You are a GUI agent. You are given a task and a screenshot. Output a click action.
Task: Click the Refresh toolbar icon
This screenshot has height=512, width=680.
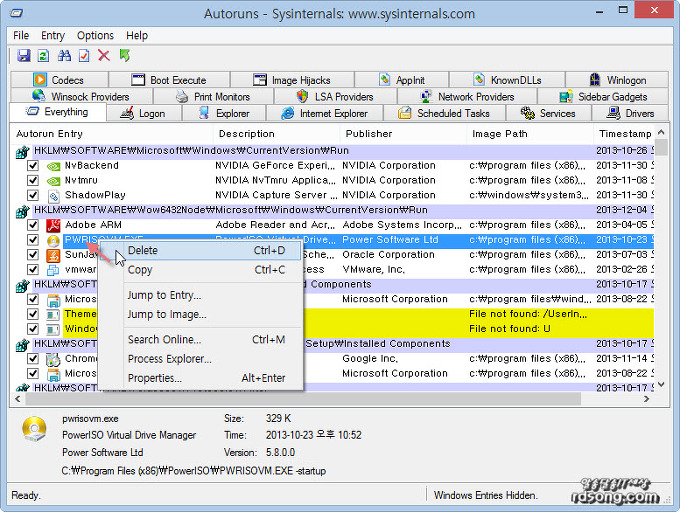click(43, 56)
